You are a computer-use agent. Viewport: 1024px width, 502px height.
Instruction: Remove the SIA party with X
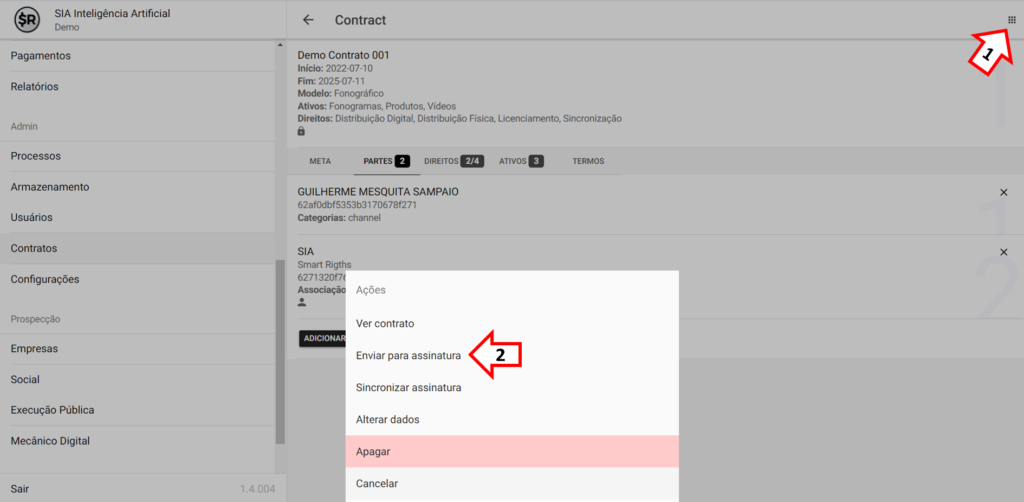click(1003, 252)
